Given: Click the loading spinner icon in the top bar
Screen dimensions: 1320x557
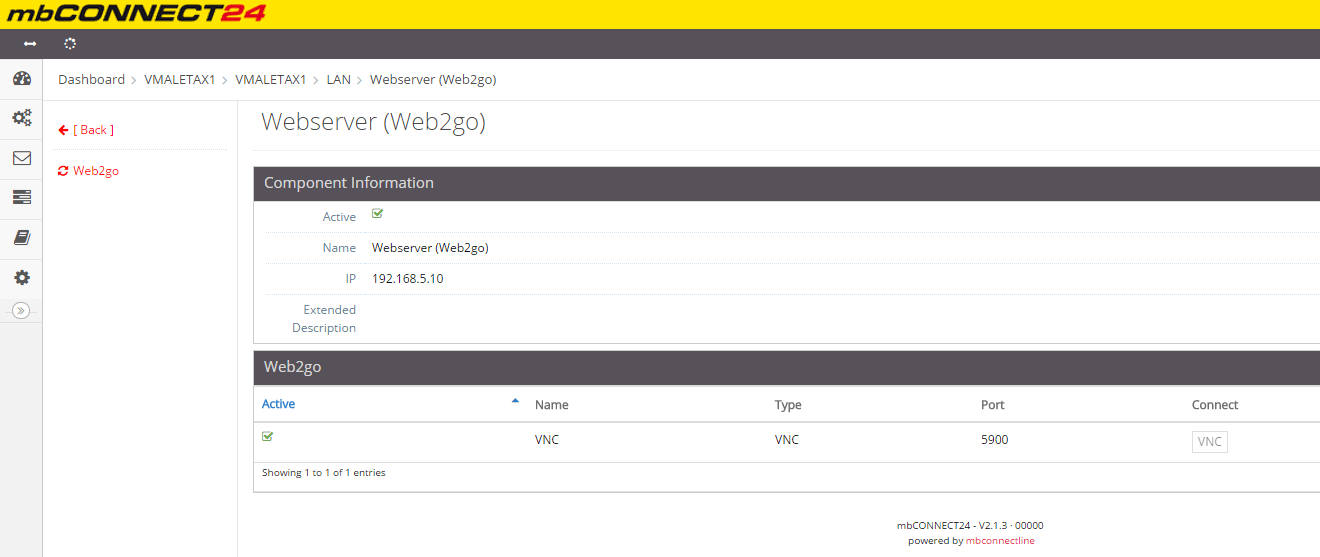Looking at the screenshot, I should point(70,44).
